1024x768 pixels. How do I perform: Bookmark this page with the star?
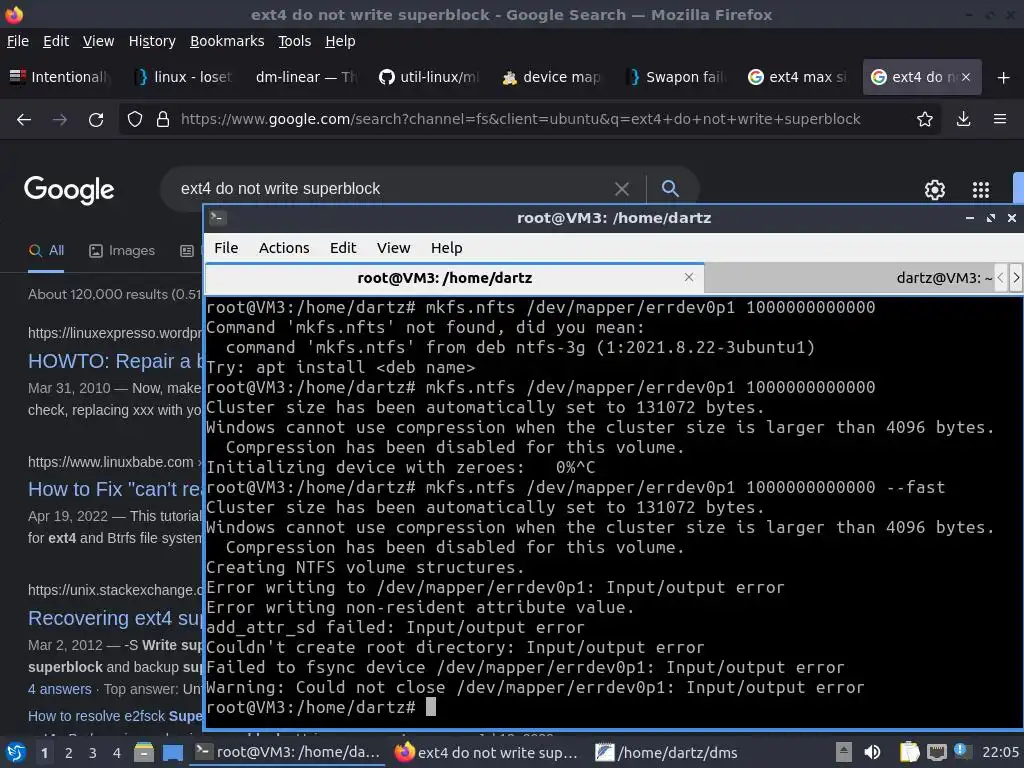point(925,119)
